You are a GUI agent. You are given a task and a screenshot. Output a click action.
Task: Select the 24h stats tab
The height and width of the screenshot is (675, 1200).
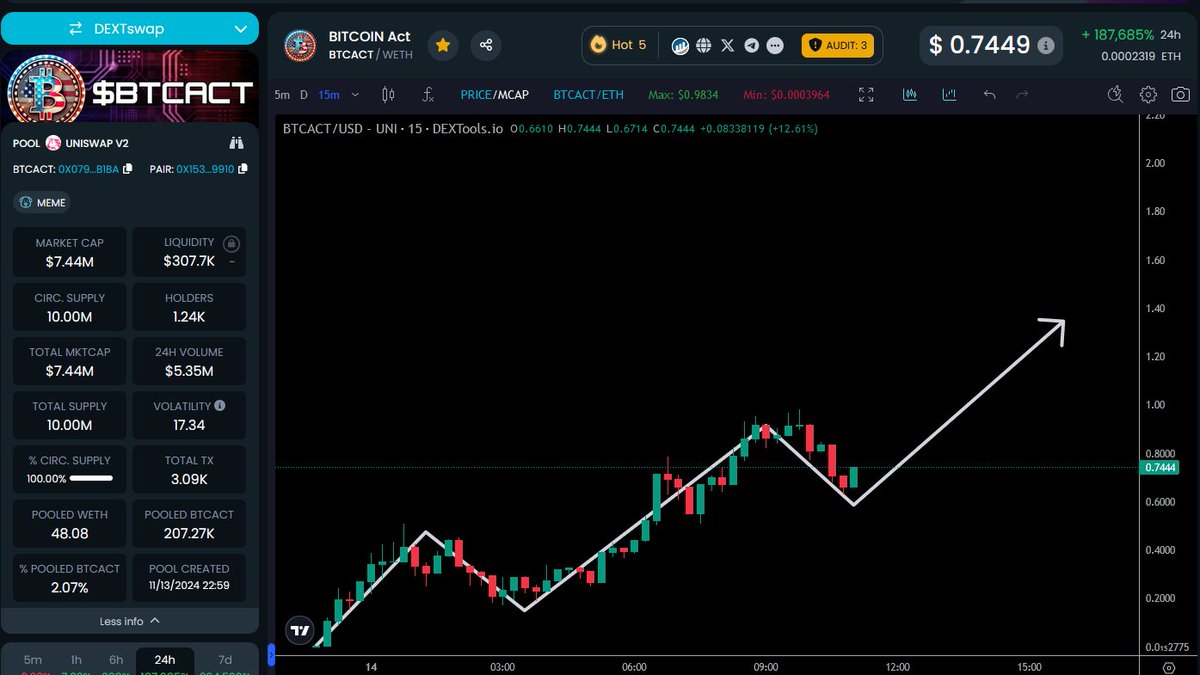[x=165, y=660]
